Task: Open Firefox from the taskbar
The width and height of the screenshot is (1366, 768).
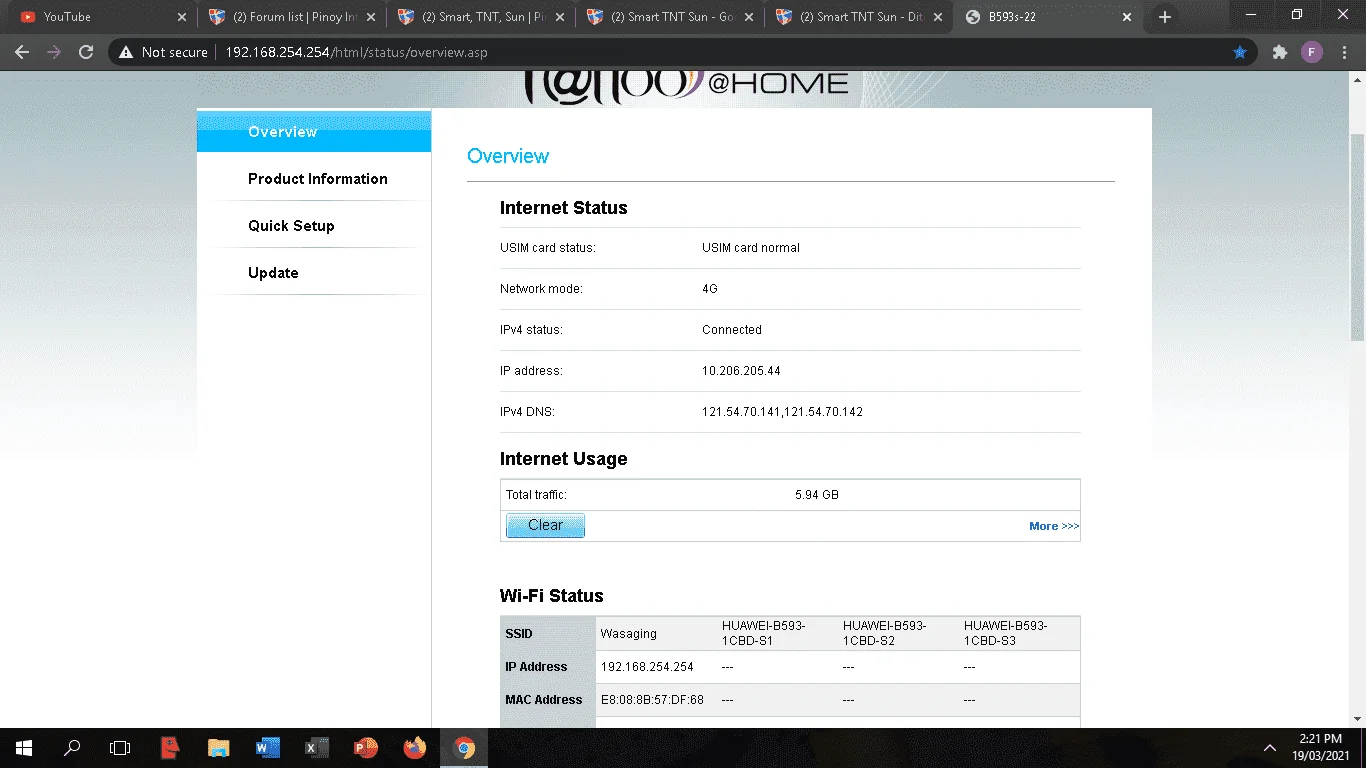Action: coord(414,747)
